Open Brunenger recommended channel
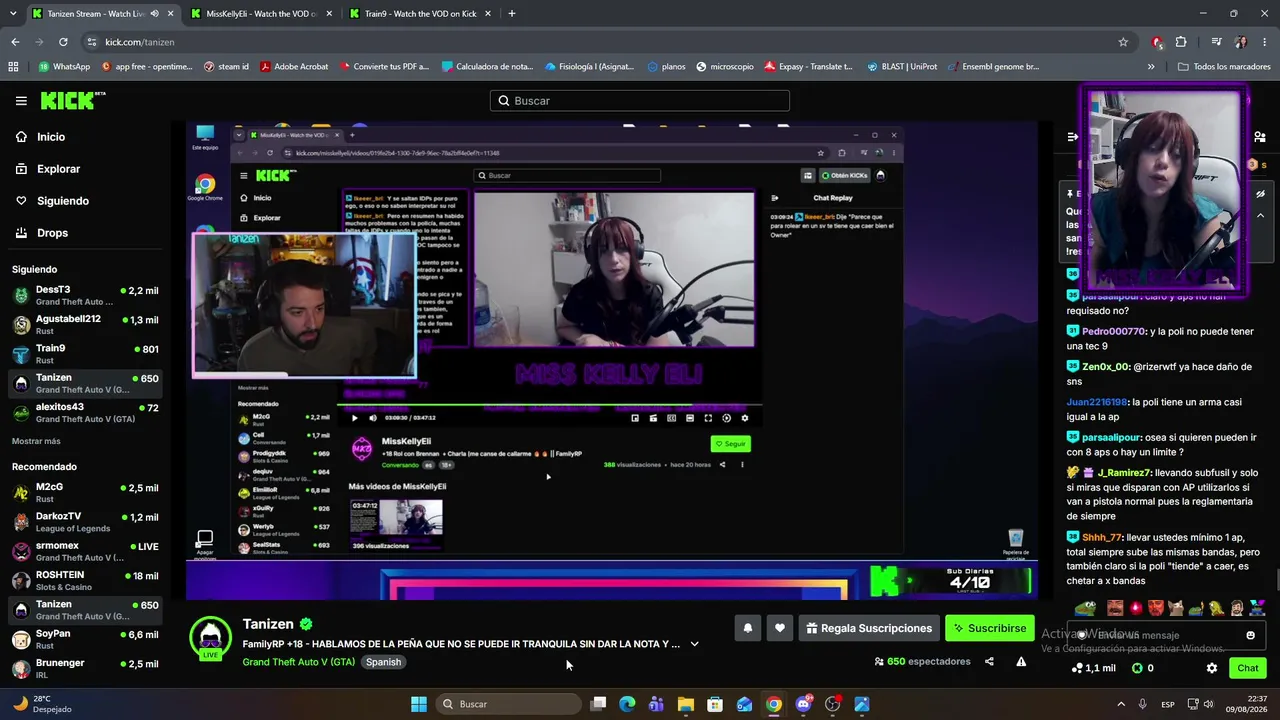Viewport: 1280px width, 720px height. click(x=86, y=668)
